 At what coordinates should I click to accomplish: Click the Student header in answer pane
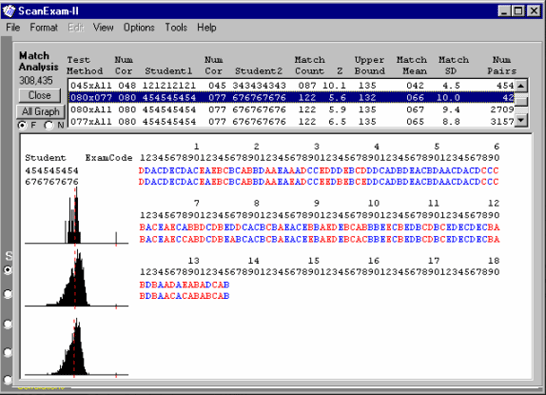(45, 158)
